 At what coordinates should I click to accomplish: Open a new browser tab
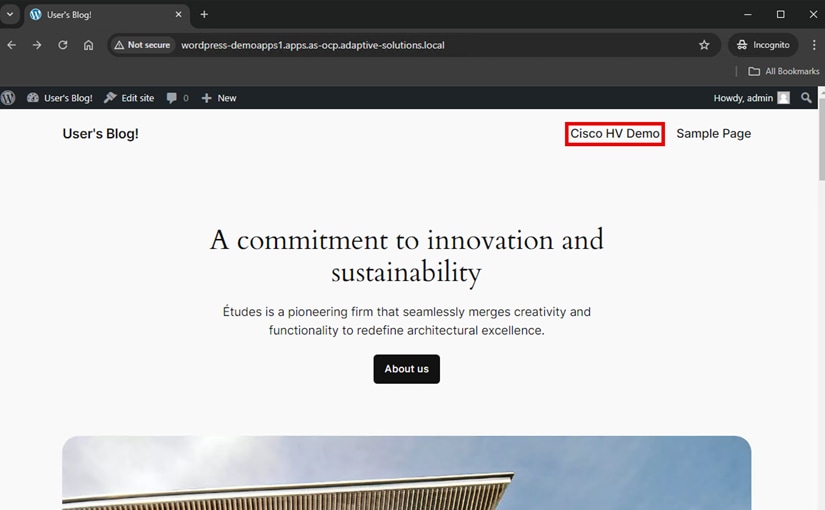click(x=204, y=15)
